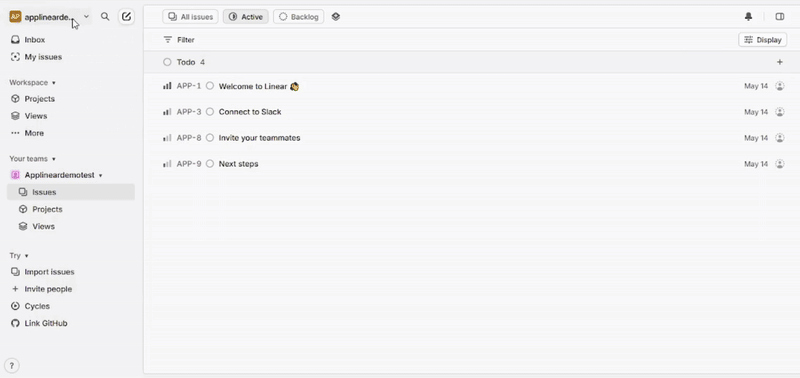Open the Welcome to Linear issue
Viewport: 800px width, 378px height.
coord(259,86)
